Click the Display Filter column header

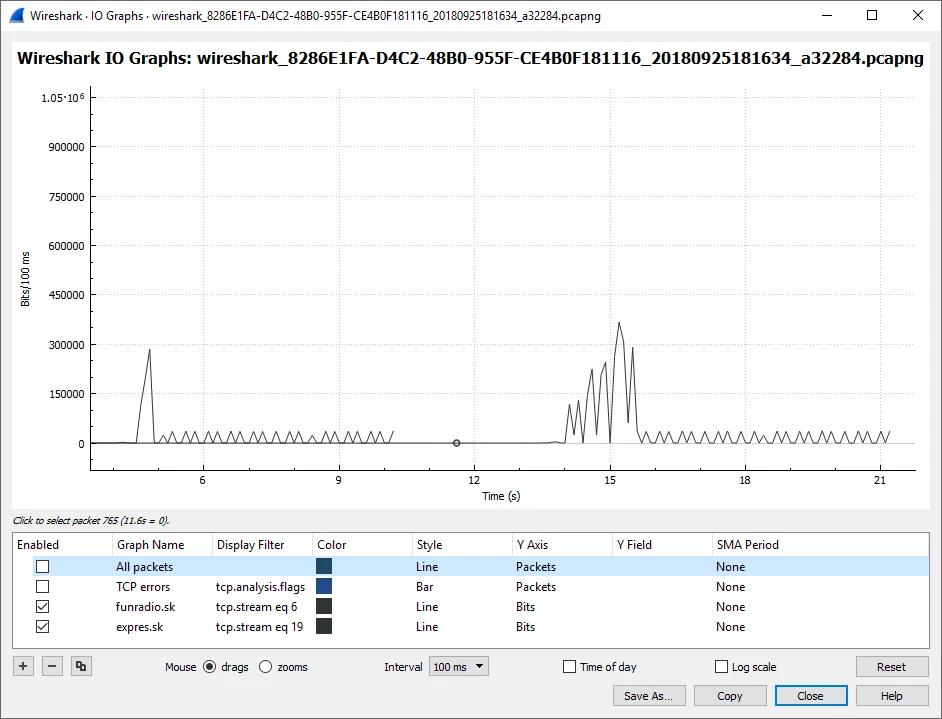(x=263, y=545)
